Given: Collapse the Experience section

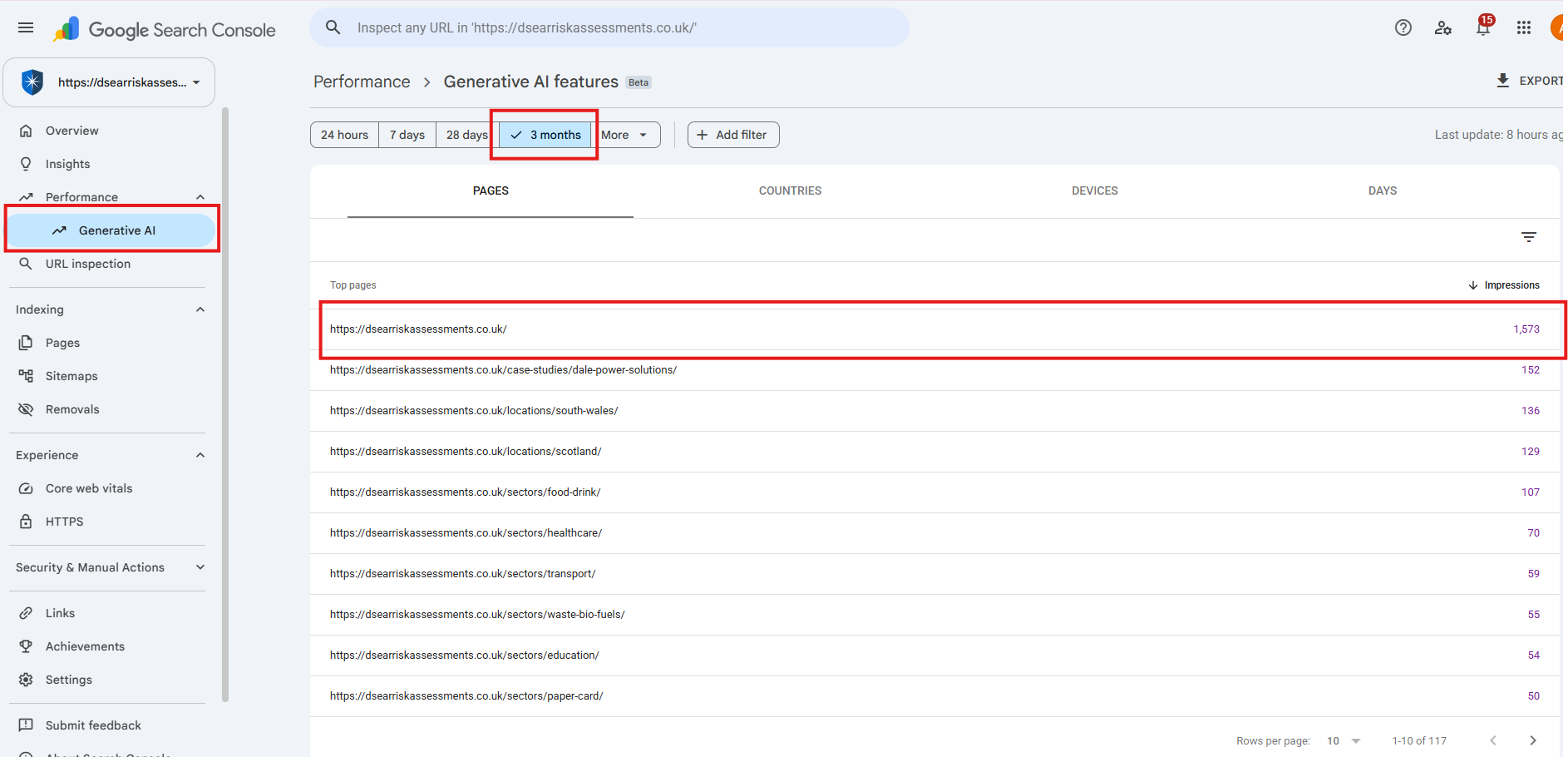Looking at the screenshot, I should [x=200, y=455].
